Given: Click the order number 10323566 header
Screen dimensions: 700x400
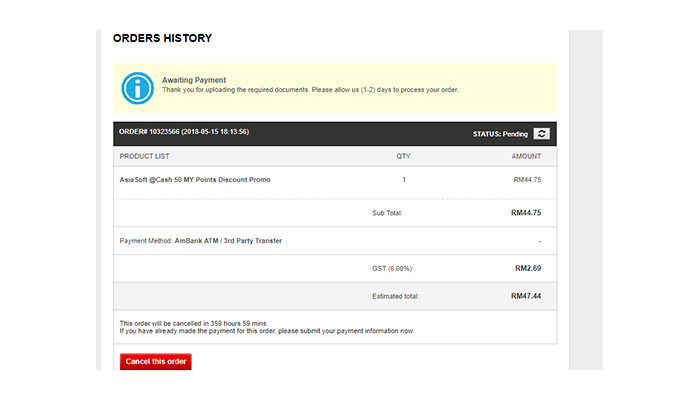Looking at the screenshot, I should (184, 132).
